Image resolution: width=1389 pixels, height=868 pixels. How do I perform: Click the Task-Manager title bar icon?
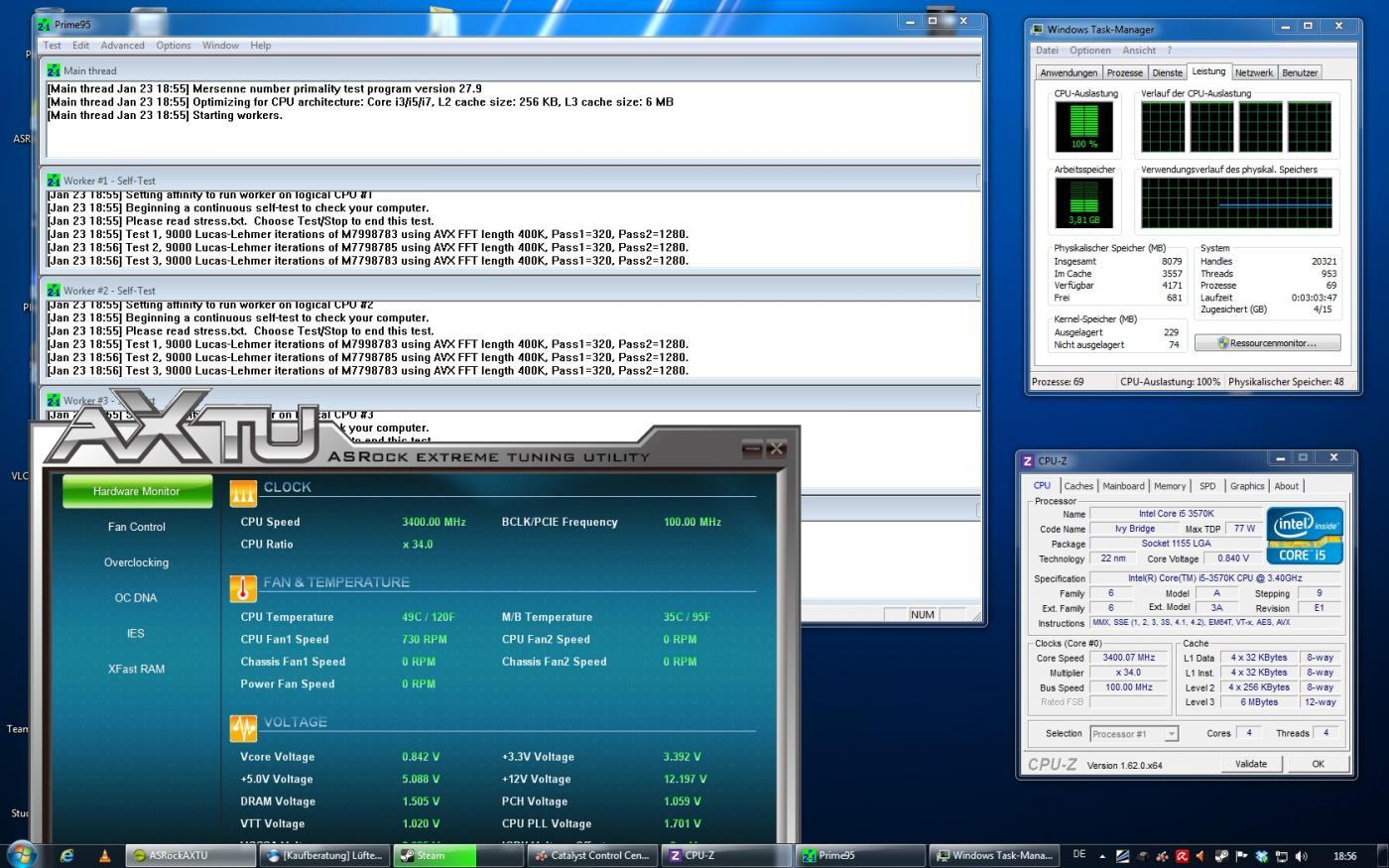[1038, 29]
